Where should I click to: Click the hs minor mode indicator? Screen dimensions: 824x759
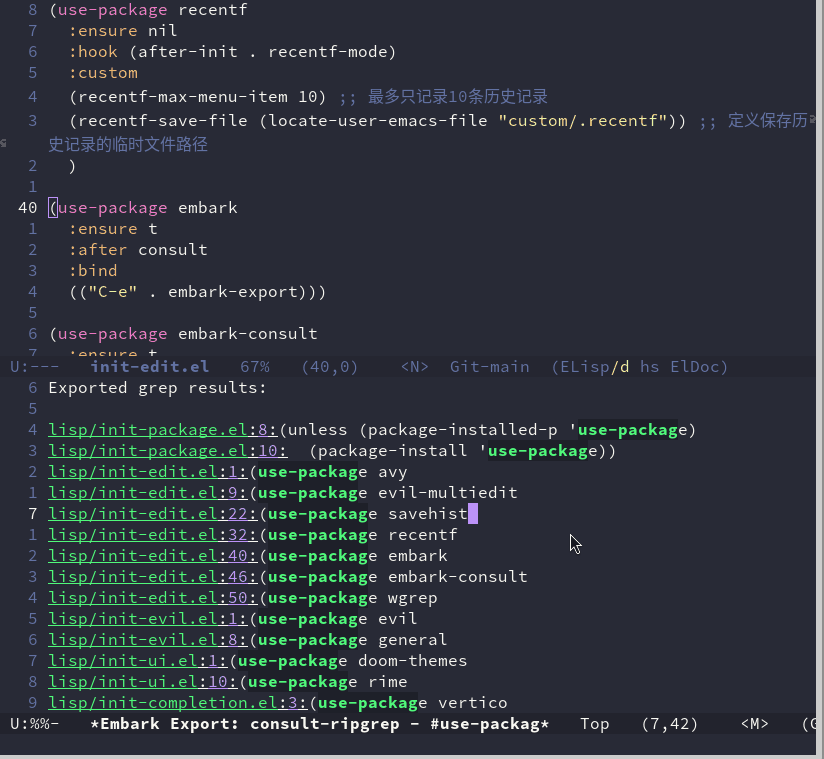point(650,367)
